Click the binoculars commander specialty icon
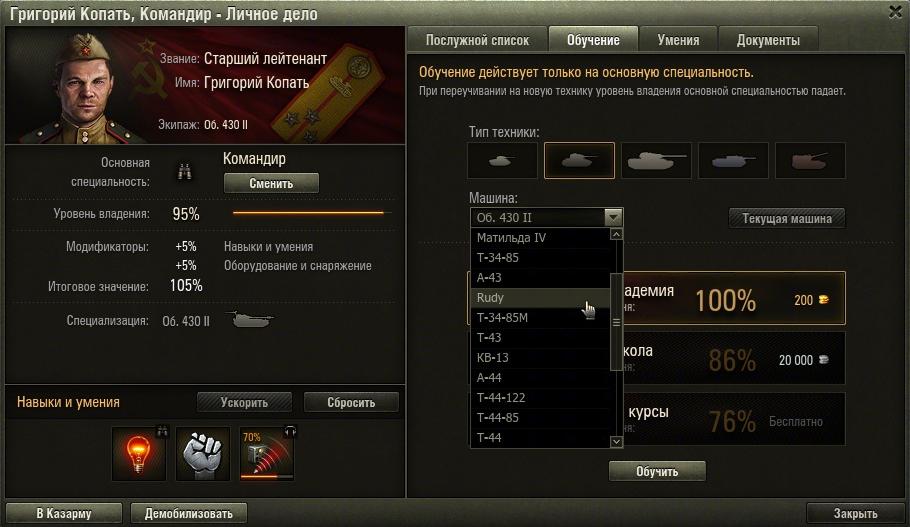The width and height of the screenshot is (910, 527). coord(185,172)
